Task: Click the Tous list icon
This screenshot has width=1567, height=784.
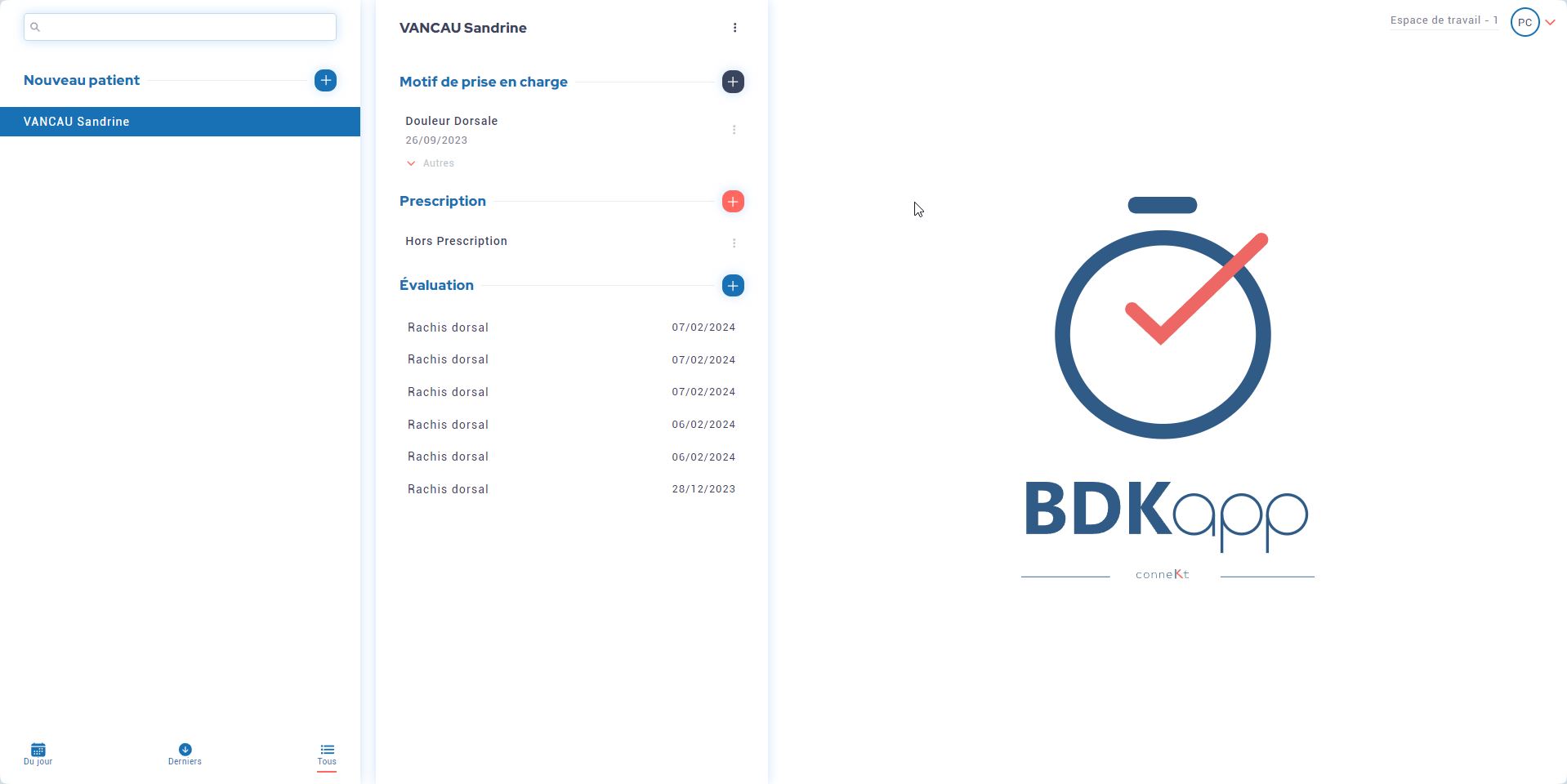Action: pos(327,749)
